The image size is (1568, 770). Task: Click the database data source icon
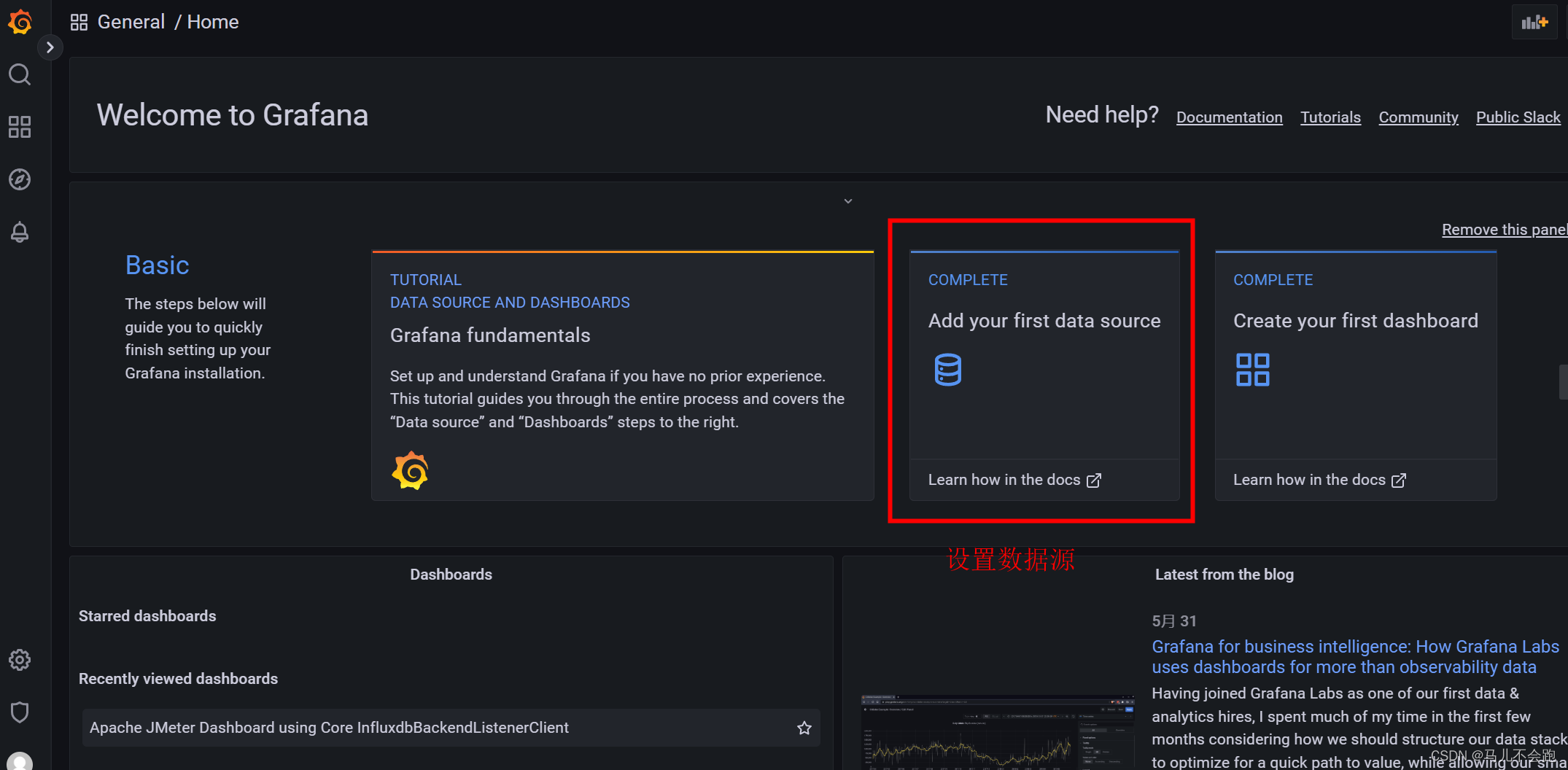click(947, 370)
